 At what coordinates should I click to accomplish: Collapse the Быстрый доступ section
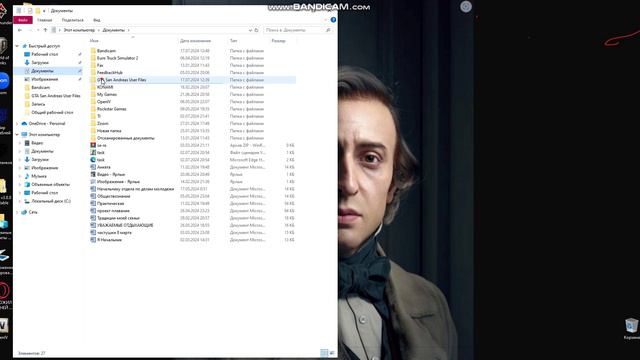click(x=17, y=46)
